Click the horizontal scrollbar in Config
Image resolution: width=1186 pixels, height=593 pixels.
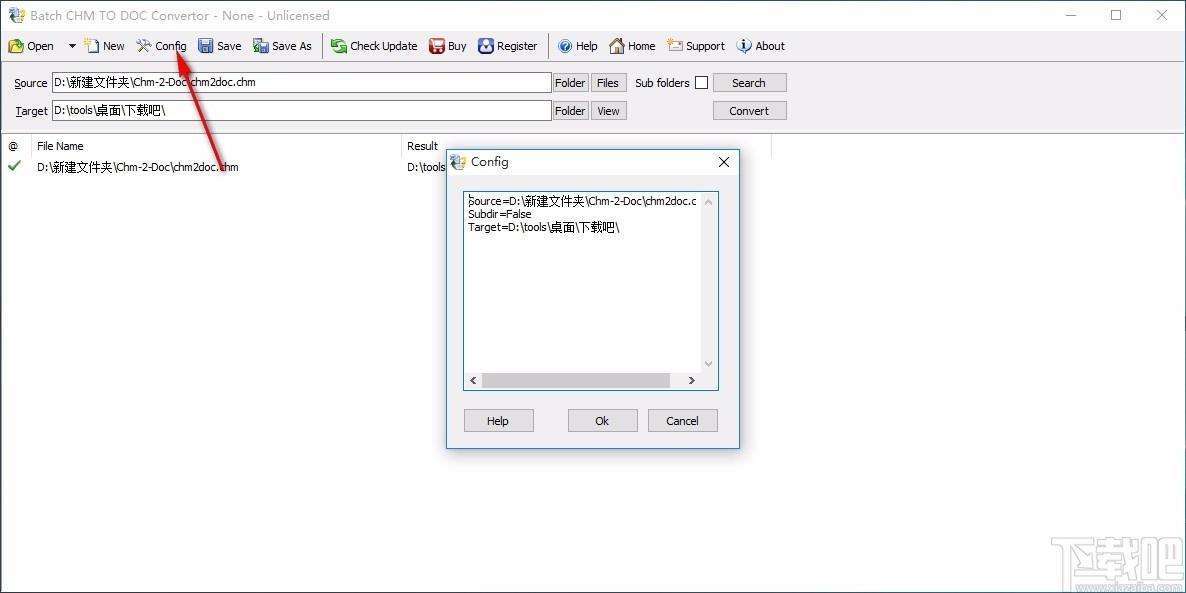(576, 380)
